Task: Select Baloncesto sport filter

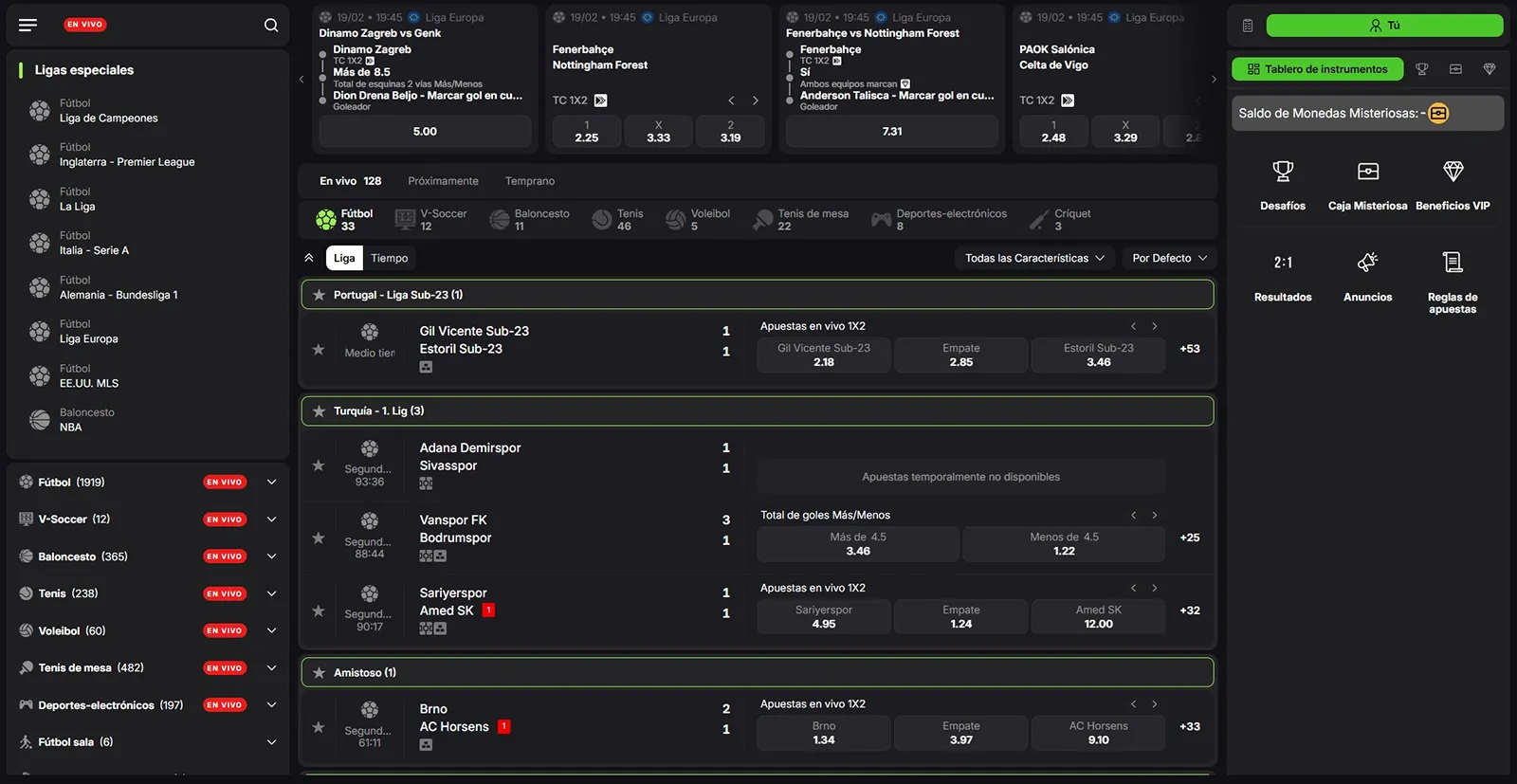Action: pos(529,220)
